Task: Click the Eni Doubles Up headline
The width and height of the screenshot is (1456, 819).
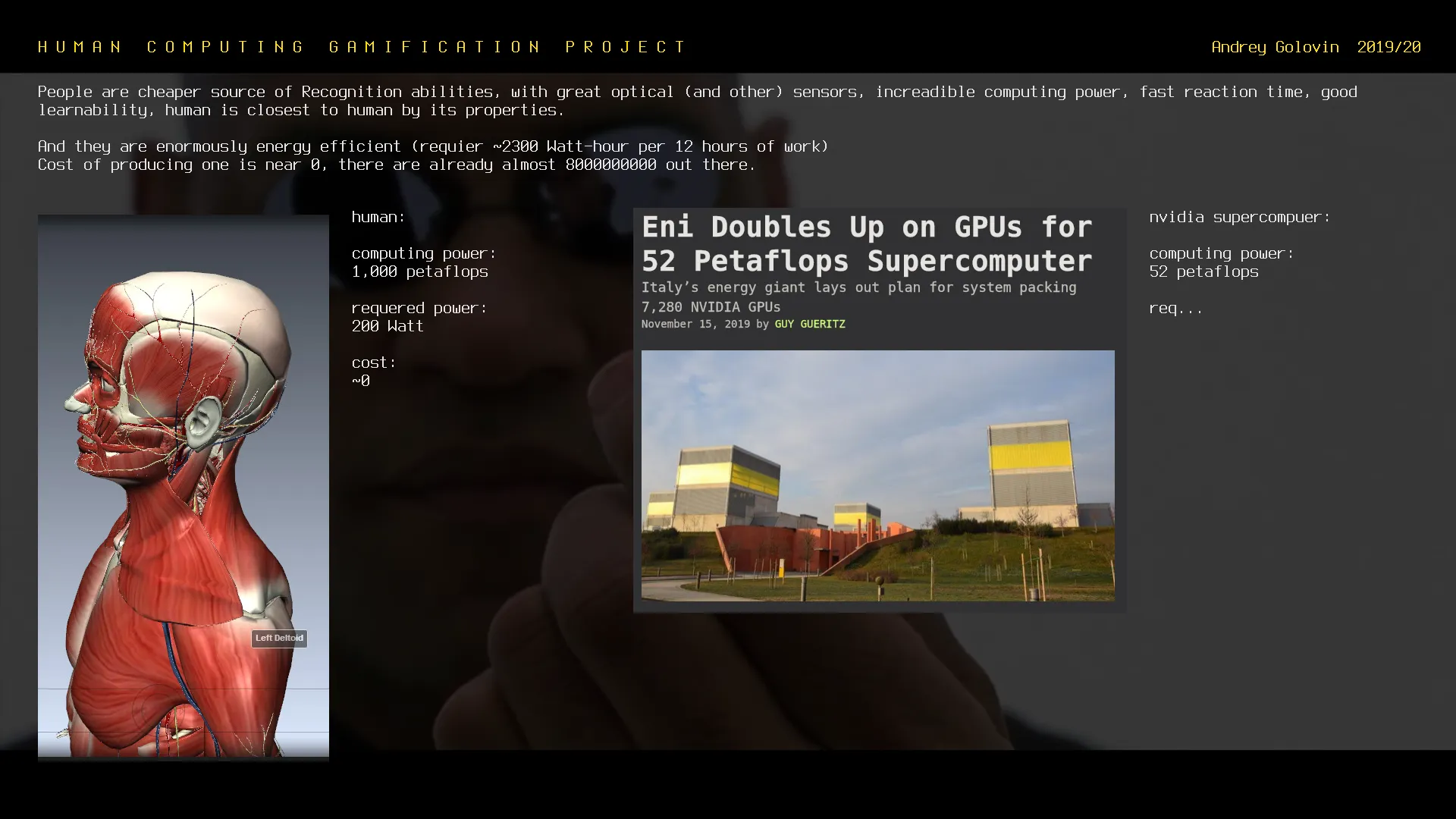Action: coord(867,243)
